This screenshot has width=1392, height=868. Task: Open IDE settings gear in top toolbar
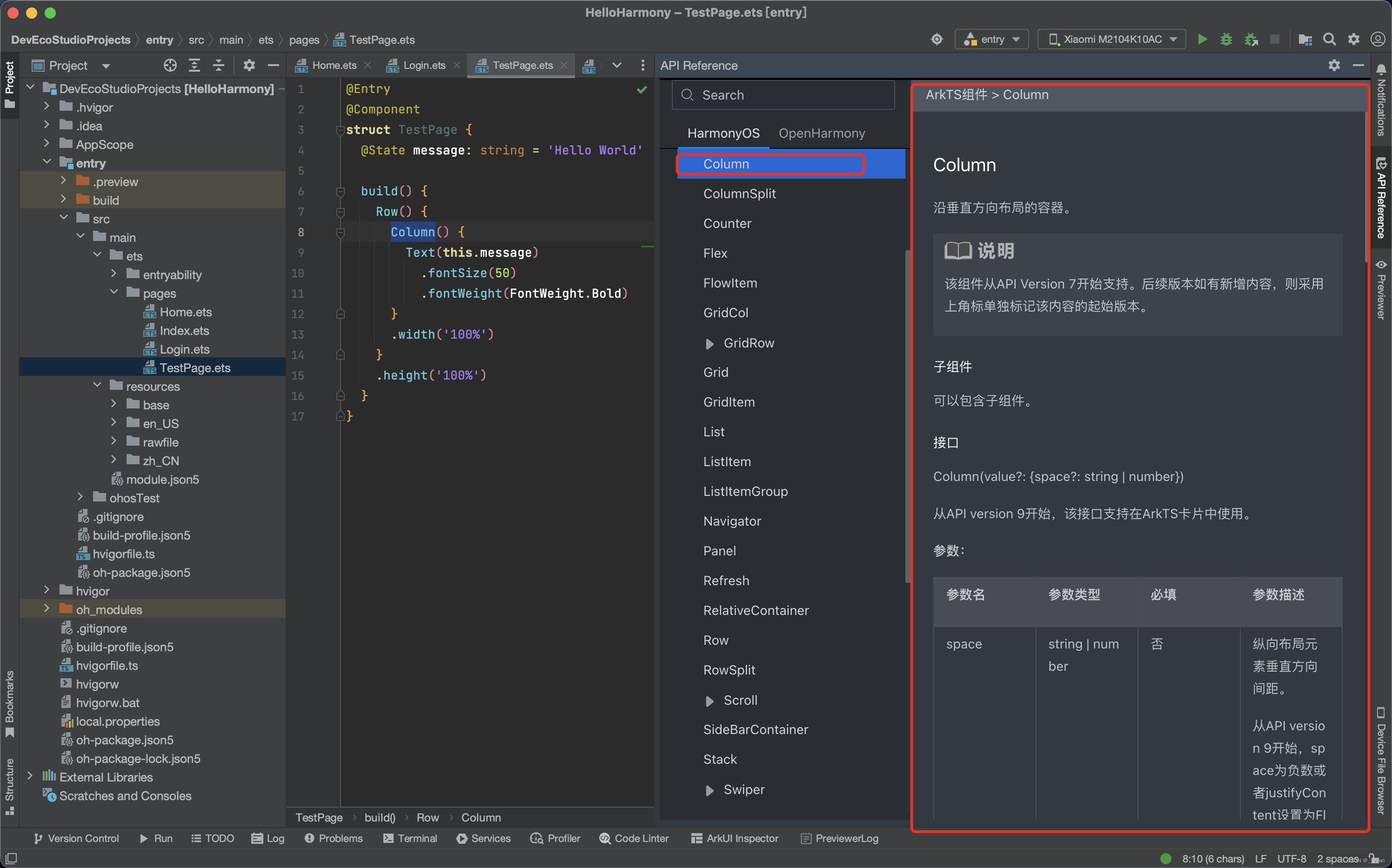pyautogui.click(x=1353, y=40)
